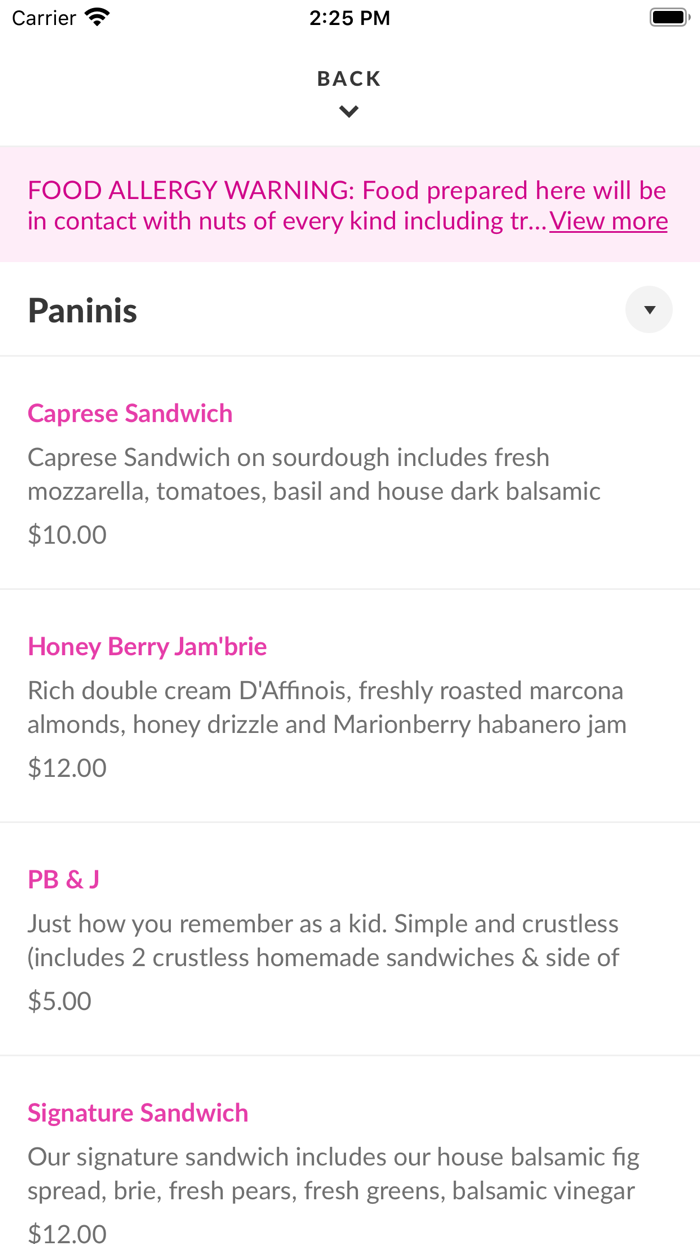700x1244 pixels.
Task: Click the battery icon in status bar
Action: click(666, 17)
